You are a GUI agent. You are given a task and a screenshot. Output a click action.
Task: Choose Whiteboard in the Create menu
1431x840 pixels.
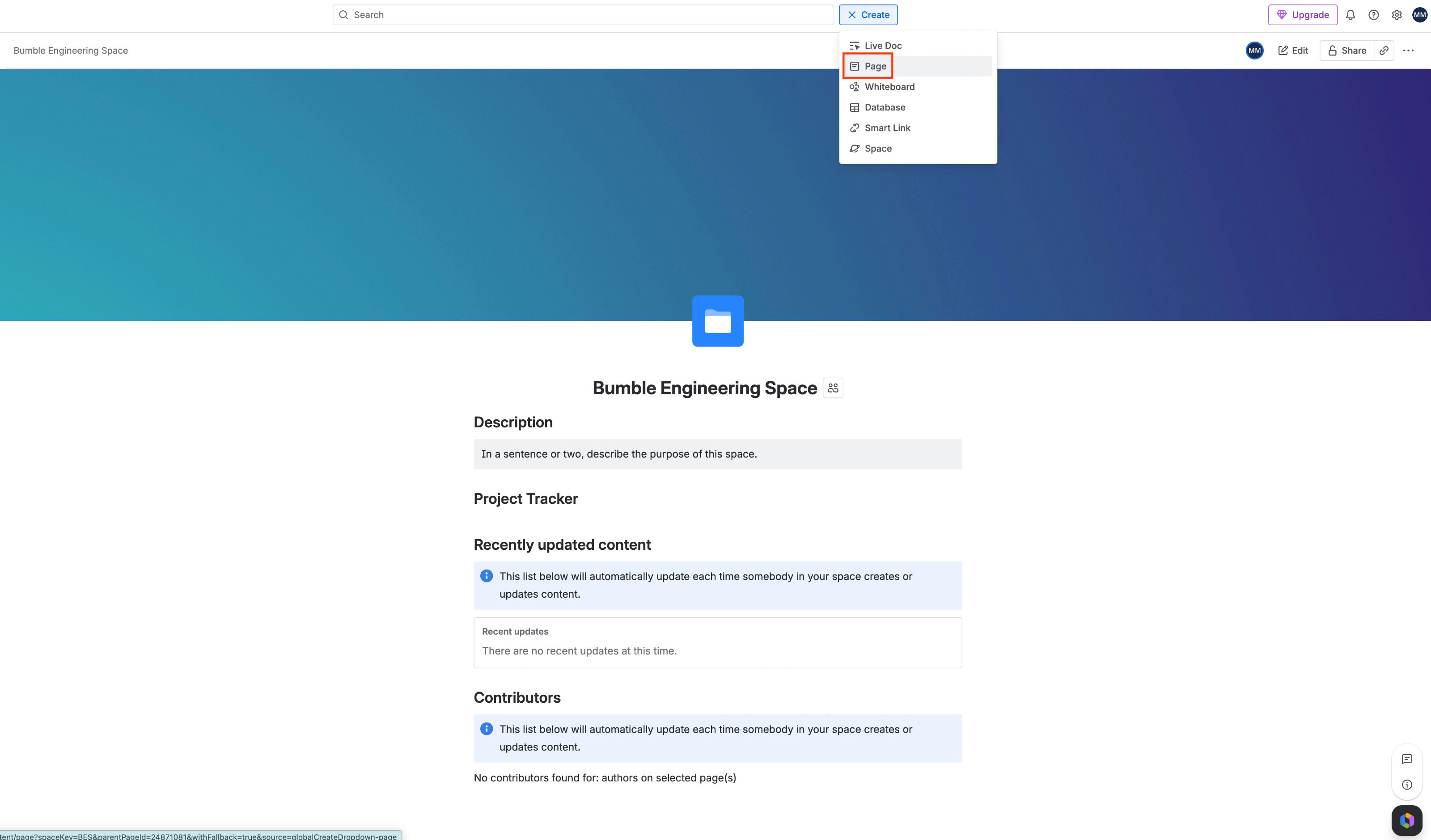918,87
